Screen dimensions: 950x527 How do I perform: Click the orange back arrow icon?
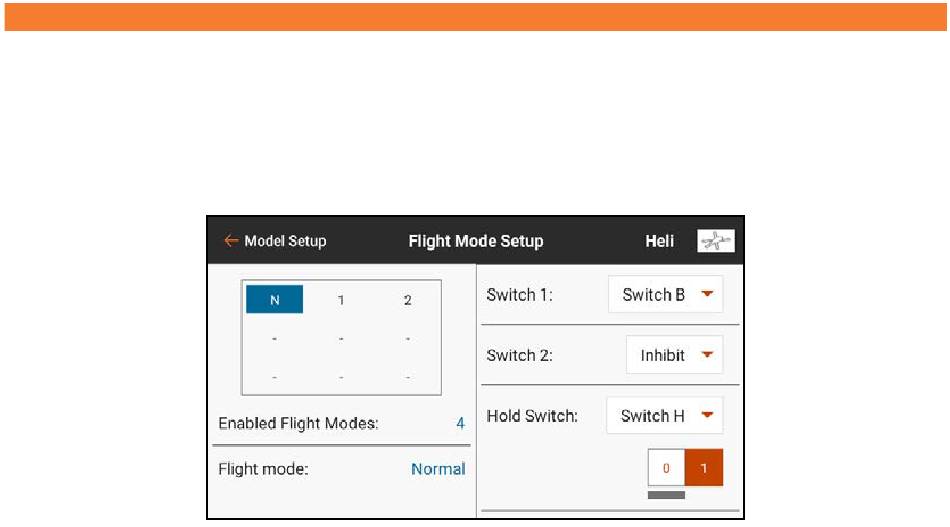point(231,241)
